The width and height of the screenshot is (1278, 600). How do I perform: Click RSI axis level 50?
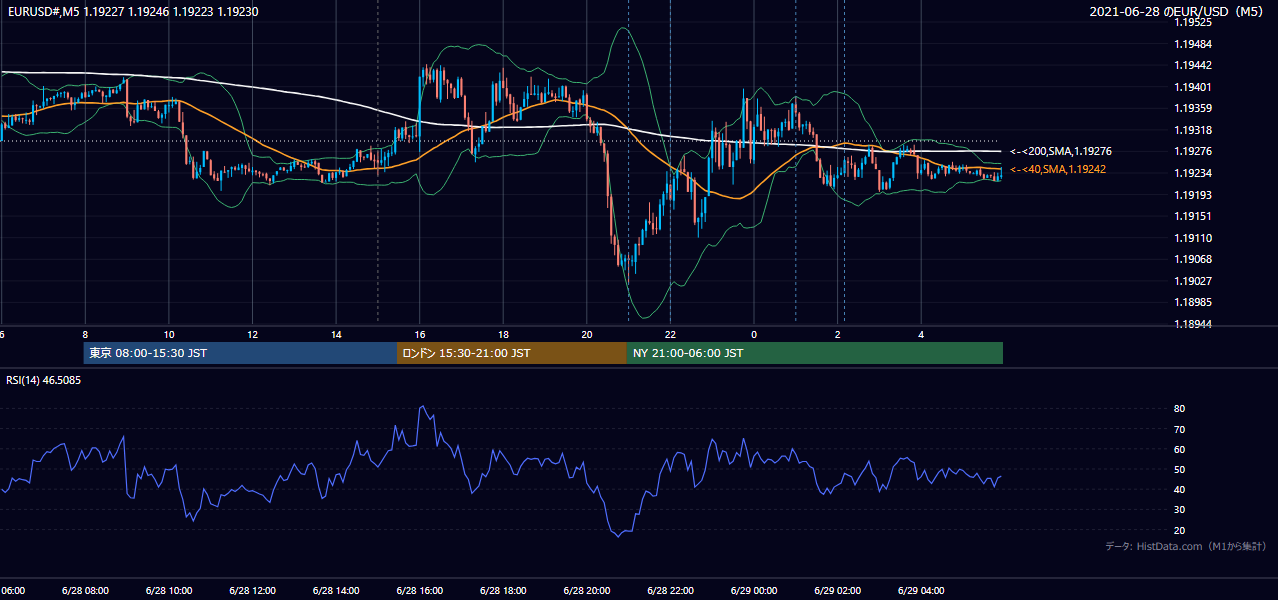[x=1180, y=469]
